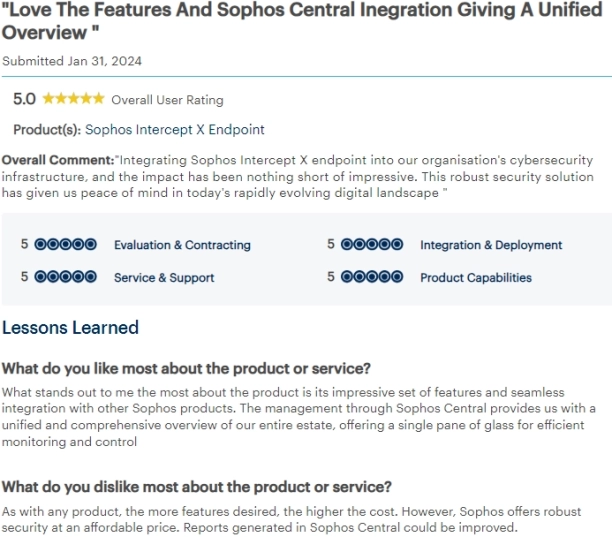Screen dimensions: 612x537
Task: Click the Overall User Rating label
Action: (x=167, y=100)
